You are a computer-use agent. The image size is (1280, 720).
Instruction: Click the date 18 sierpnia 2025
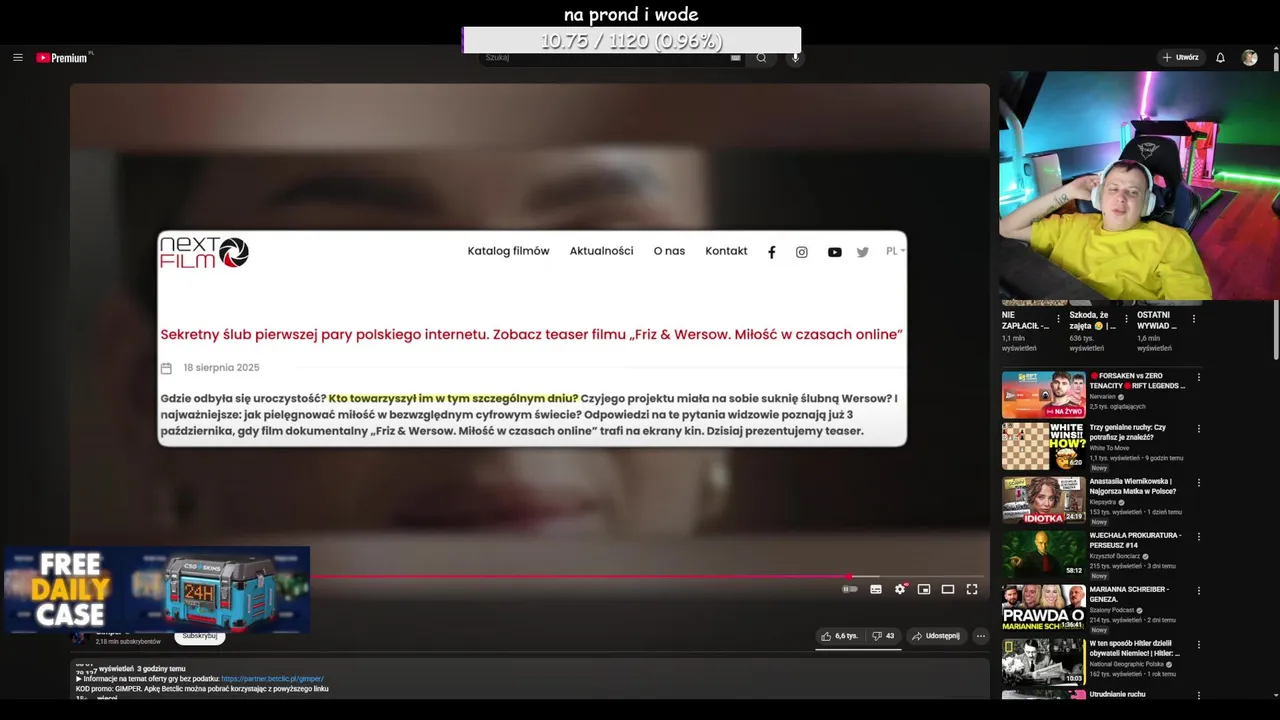click(221, 368)
